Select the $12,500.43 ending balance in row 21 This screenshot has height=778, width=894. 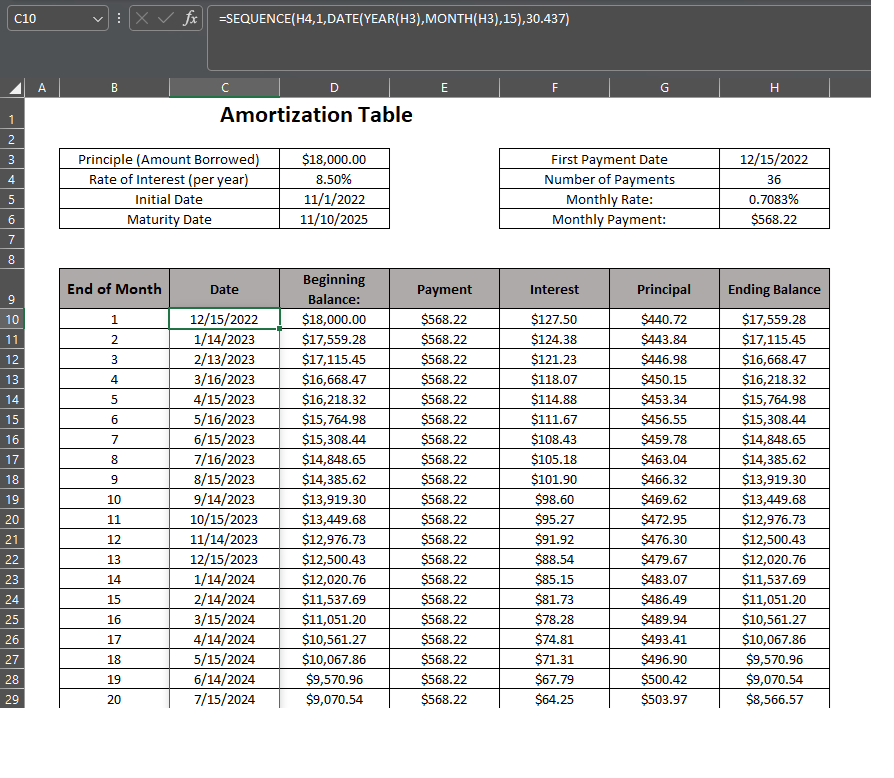click(x=774, y=539)
